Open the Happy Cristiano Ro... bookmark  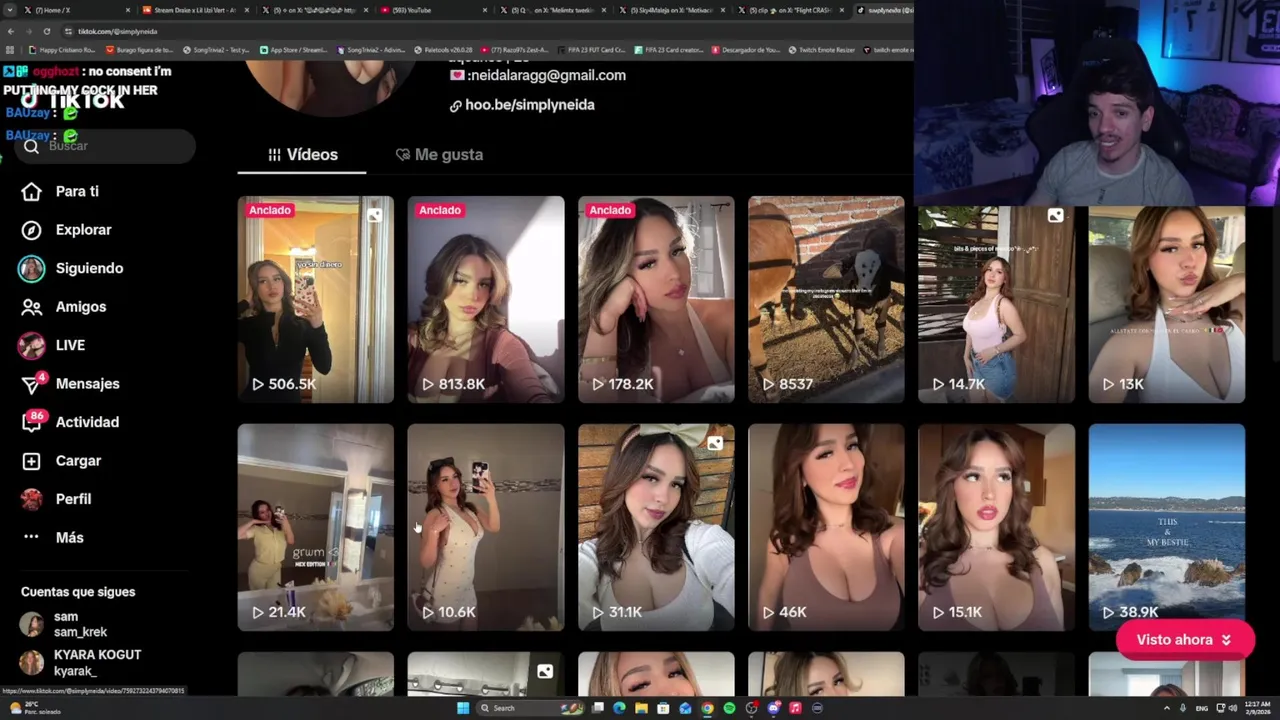(x=62, y=50)
